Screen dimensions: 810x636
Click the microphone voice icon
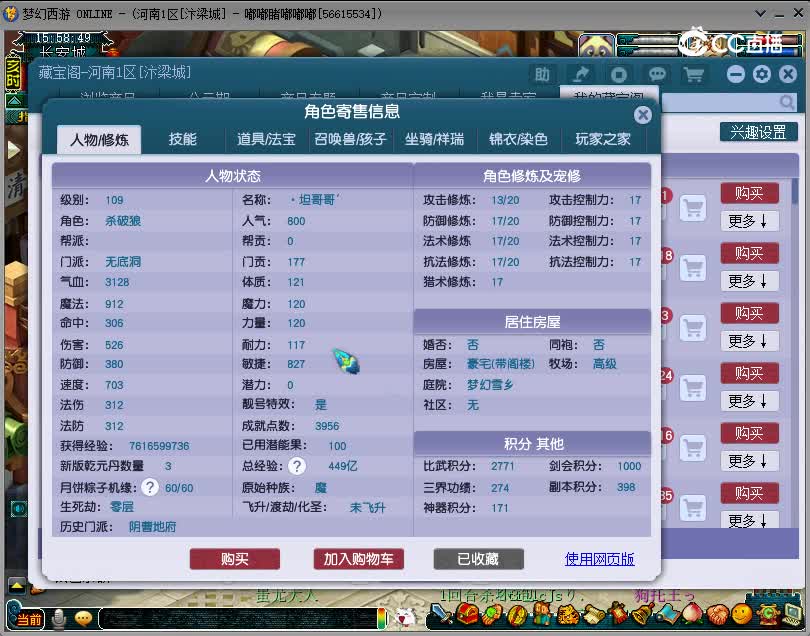click(59, 619)
